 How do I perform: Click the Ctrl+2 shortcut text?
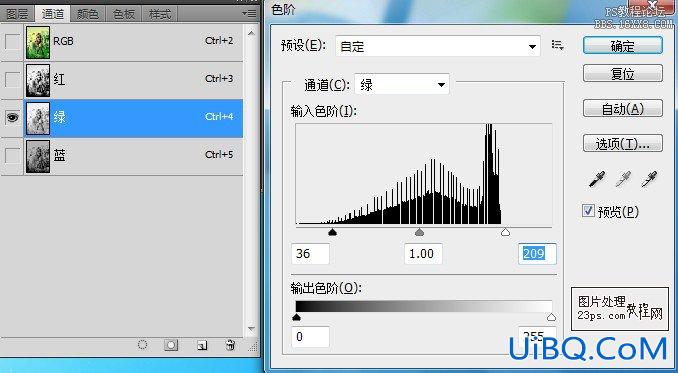click(x=219, y=41)
